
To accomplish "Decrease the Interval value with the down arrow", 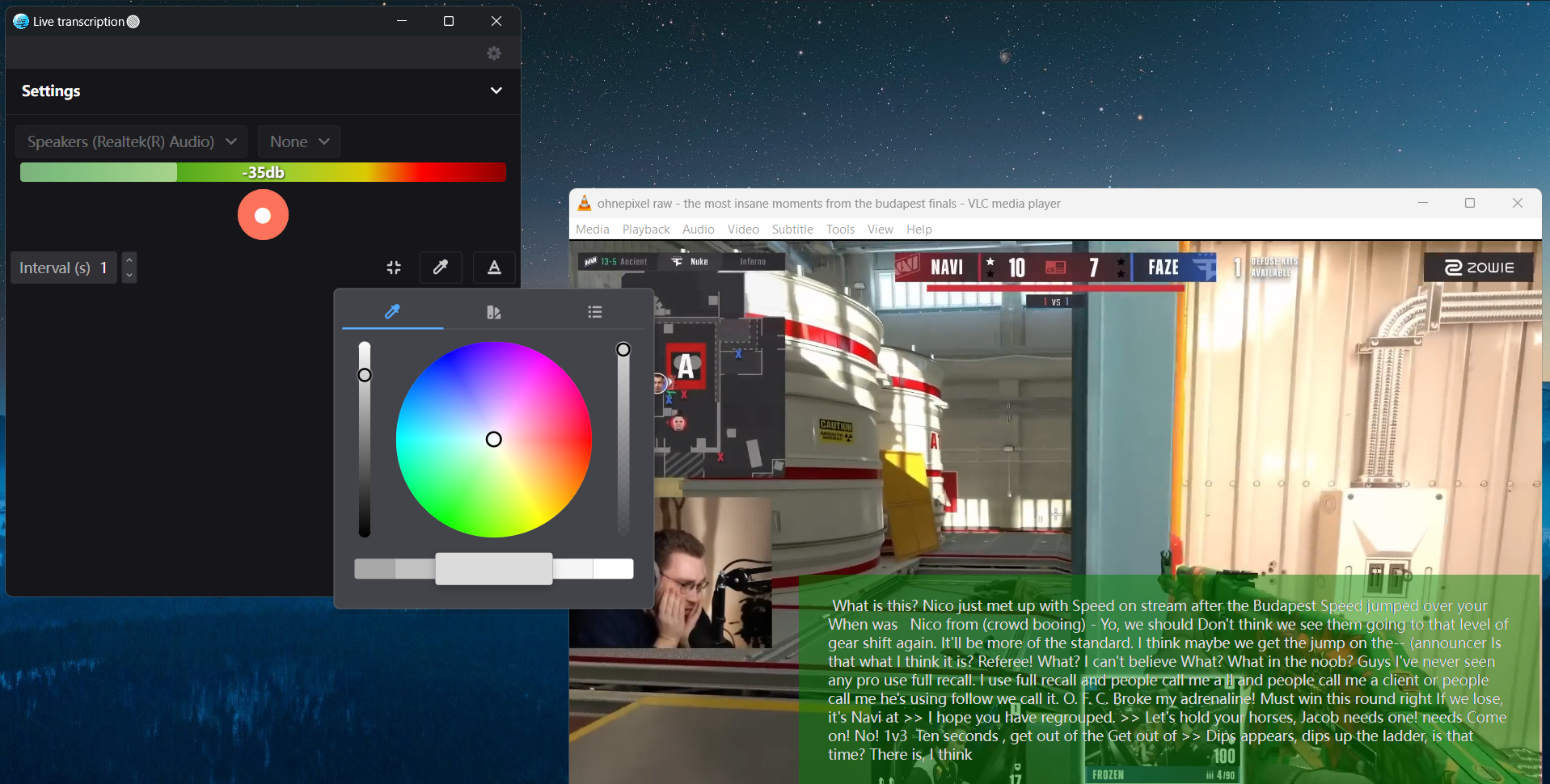I will pyautogui.click(x=129, y=276).
